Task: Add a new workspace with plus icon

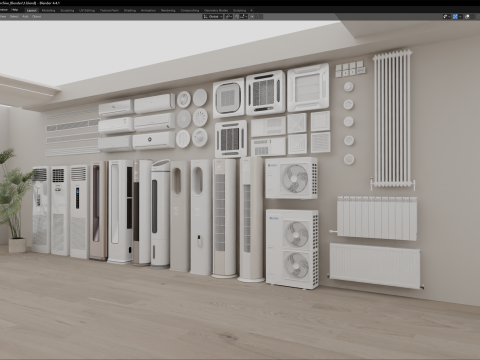Action: (x=252, y=10)
